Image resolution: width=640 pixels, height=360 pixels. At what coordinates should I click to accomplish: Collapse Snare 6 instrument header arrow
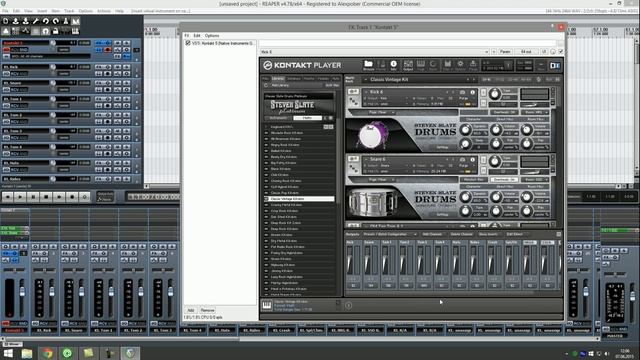point(366,160)
